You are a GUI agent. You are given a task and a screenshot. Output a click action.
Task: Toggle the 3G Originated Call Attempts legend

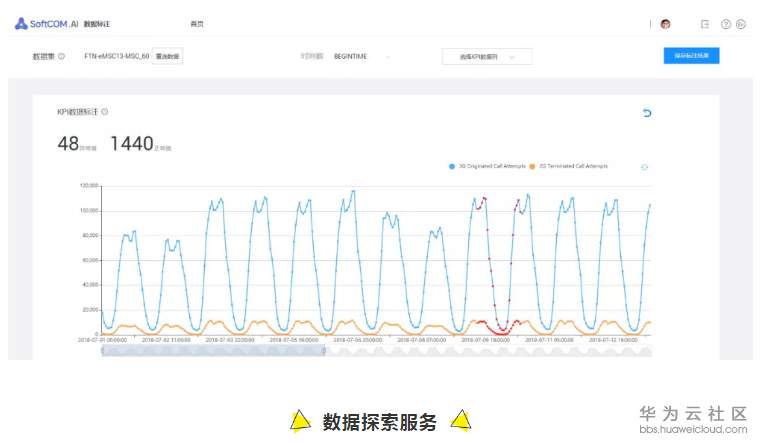[x=487, y=166]
